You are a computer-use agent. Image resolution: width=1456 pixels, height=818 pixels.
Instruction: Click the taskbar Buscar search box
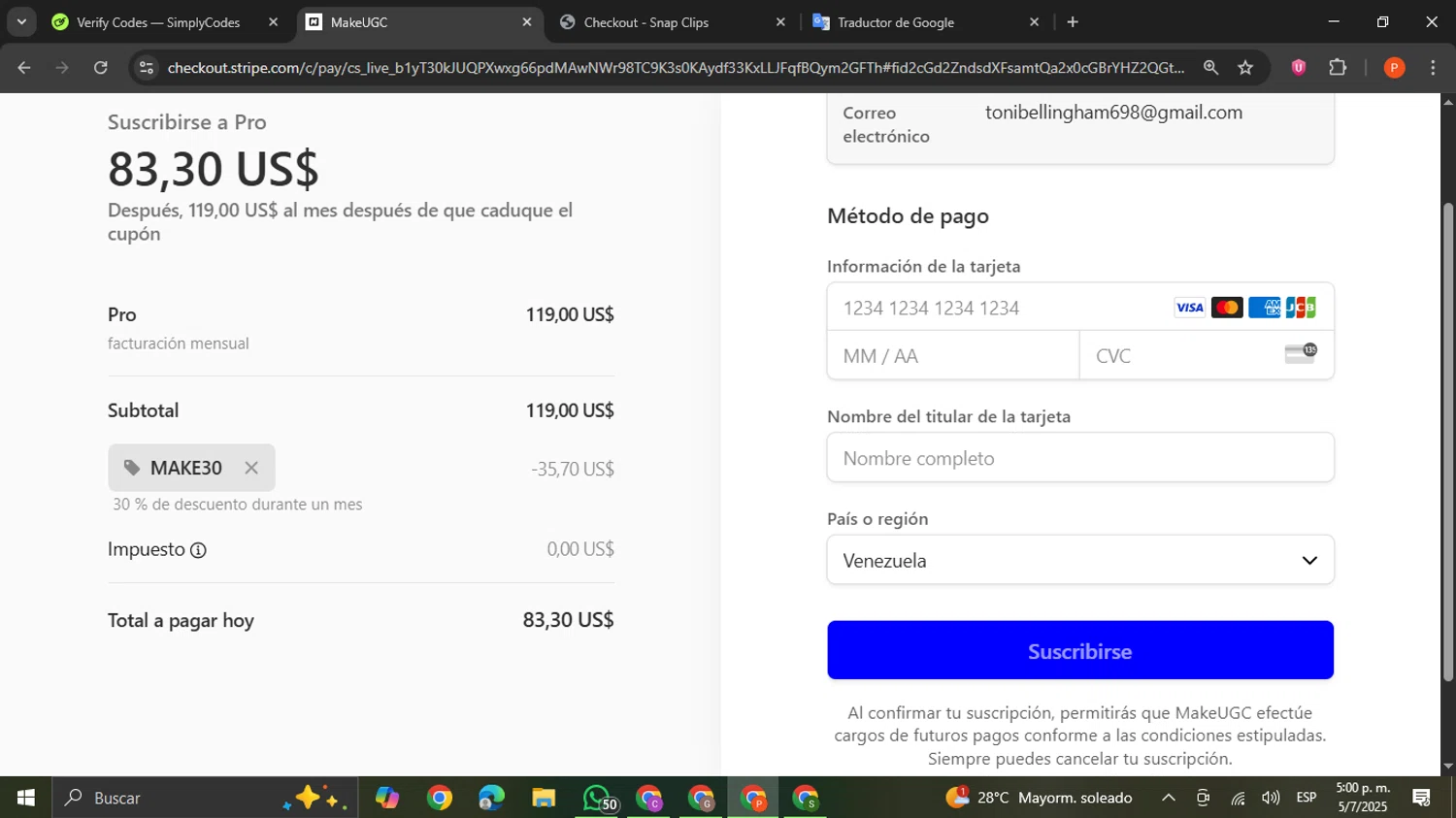[205, 798]
